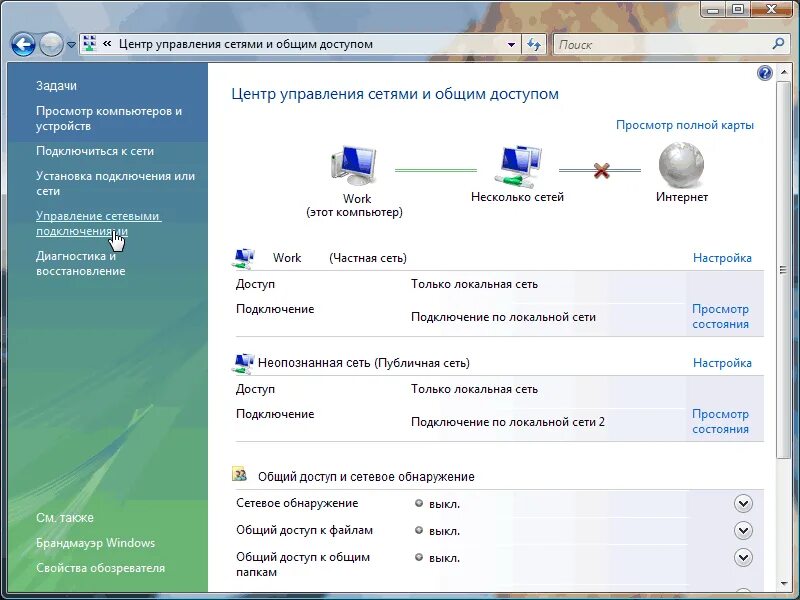This screenshot has width=800, height=600.
Task: Click Подключение по локальной сети 2 text
Action: click(508, 422)
